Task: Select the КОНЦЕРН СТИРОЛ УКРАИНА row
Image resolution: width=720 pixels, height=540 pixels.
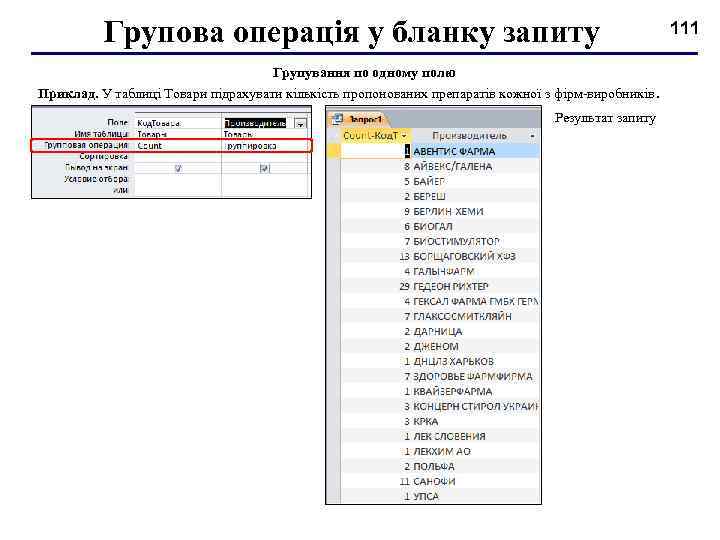Action: click(440, 406)
